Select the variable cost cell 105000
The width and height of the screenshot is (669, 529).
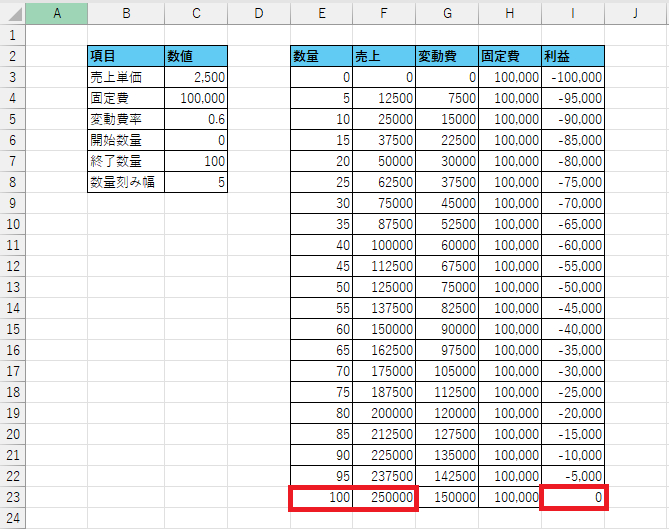pyautogui.click(x=447, y=371)
